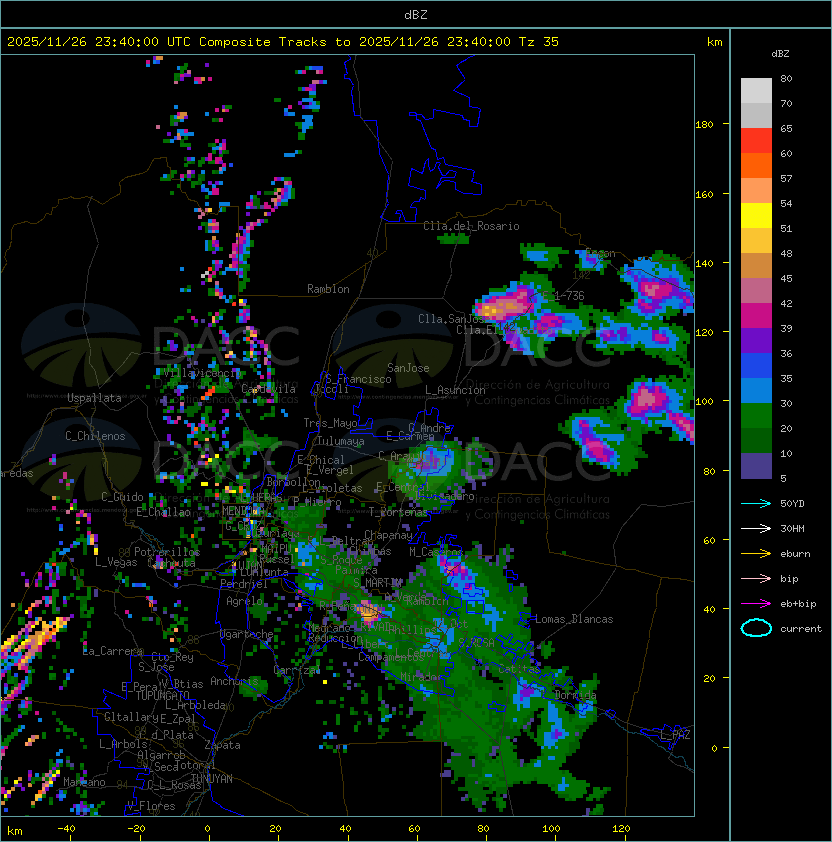Click the 'Carrizal' map label
The width and height of the screenshot is (832, 842).
[297, 670]
